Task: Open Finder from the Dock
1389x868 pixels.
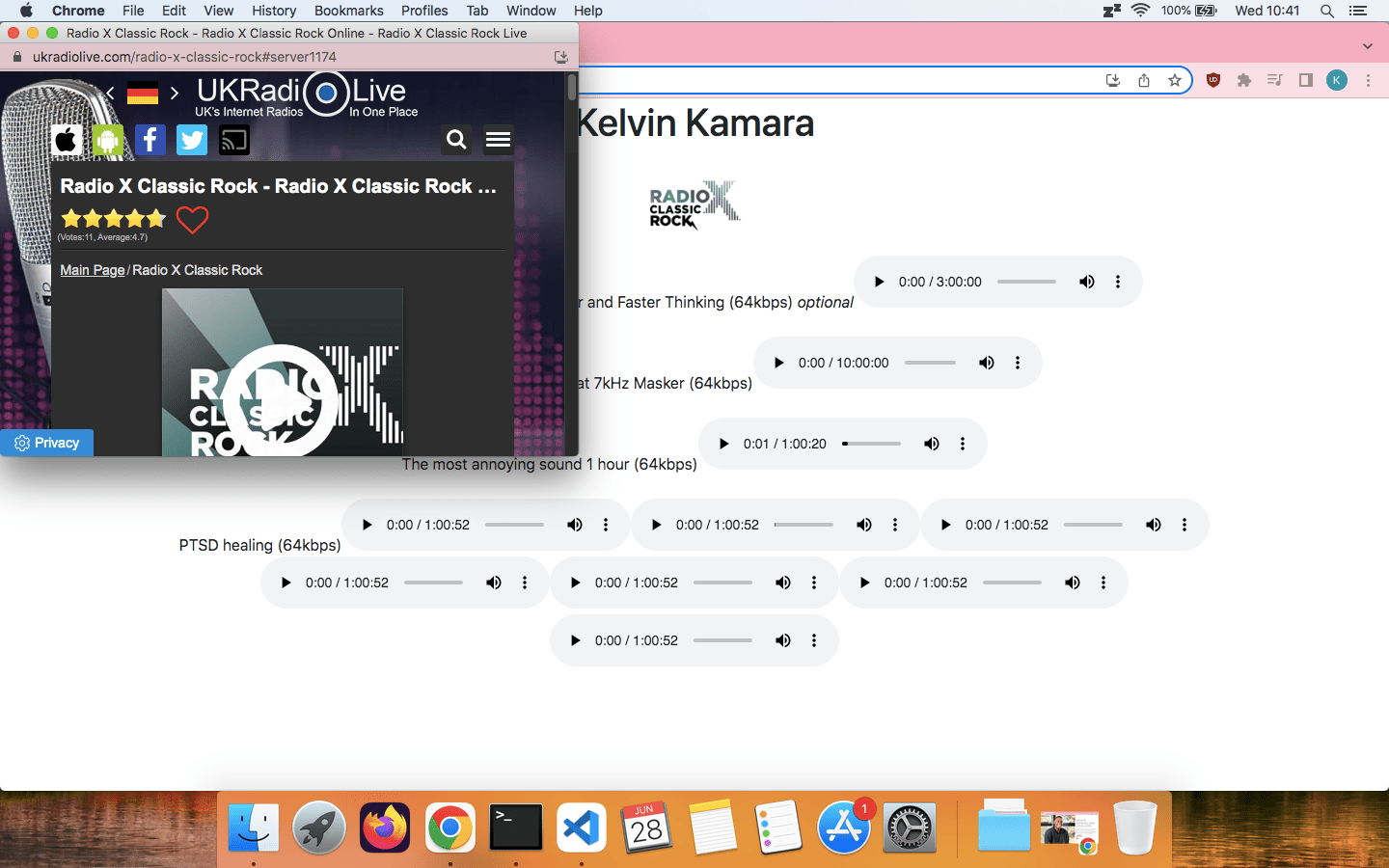Action: (x=254, y=827)
